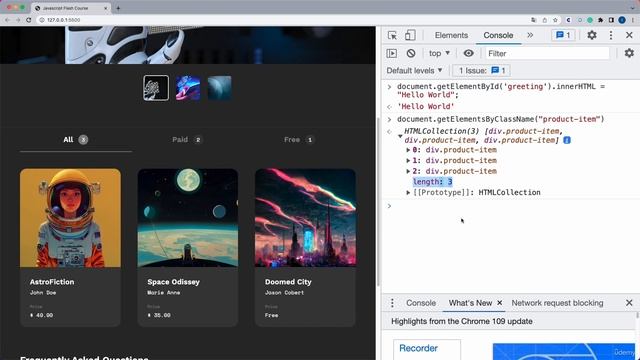Toggle the browser side panel icon

[611, 20]
